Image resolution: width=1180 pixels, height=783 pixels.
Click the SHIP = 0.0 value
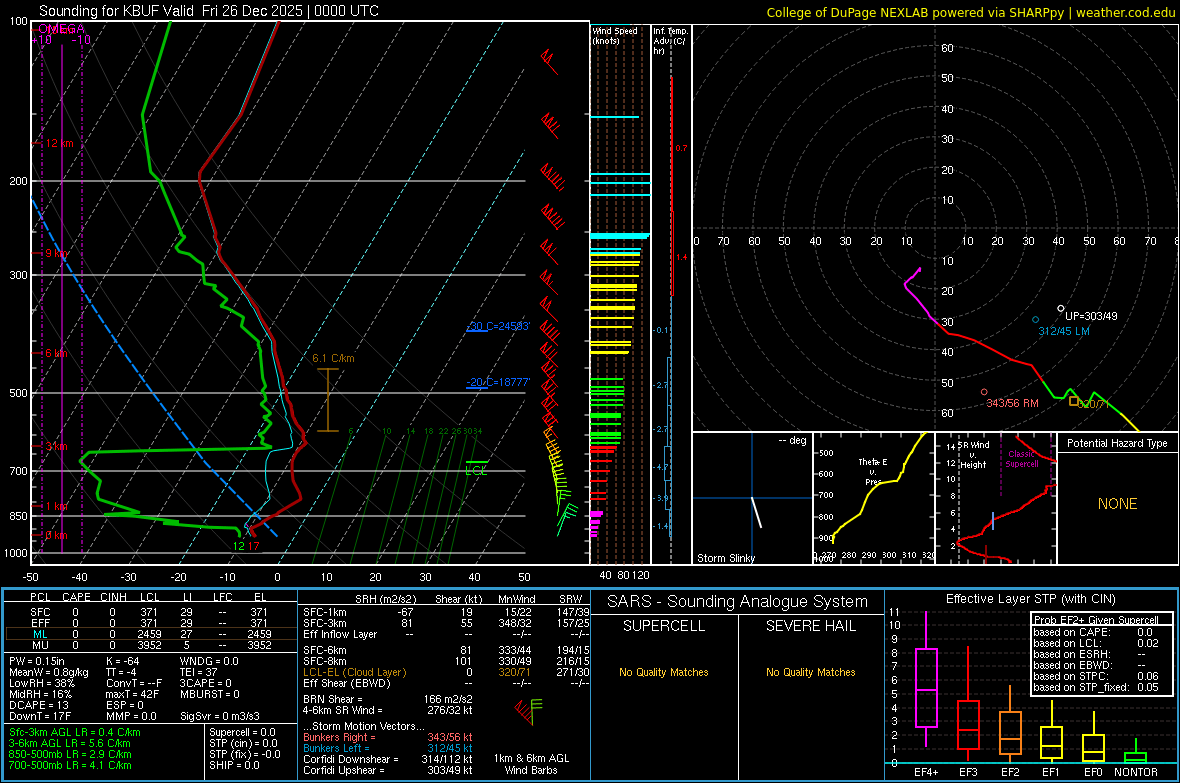click(x=234, y=765)
